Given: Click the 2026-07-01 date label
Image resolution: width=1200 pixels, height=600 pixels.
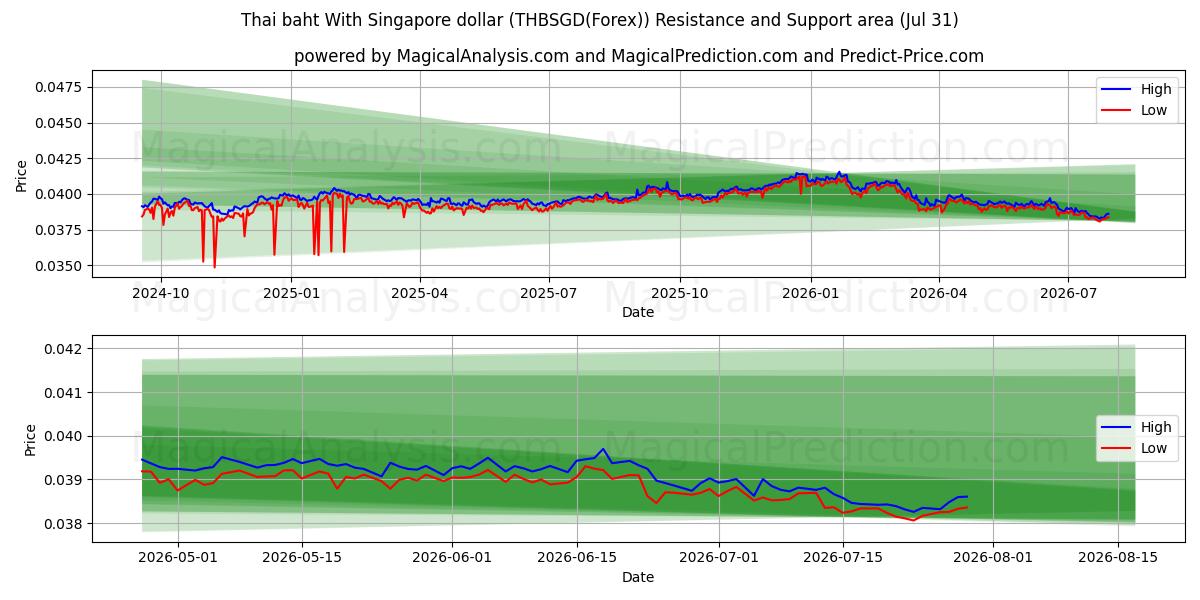Looking at the screenshot, I should click(x=719, y=560).
